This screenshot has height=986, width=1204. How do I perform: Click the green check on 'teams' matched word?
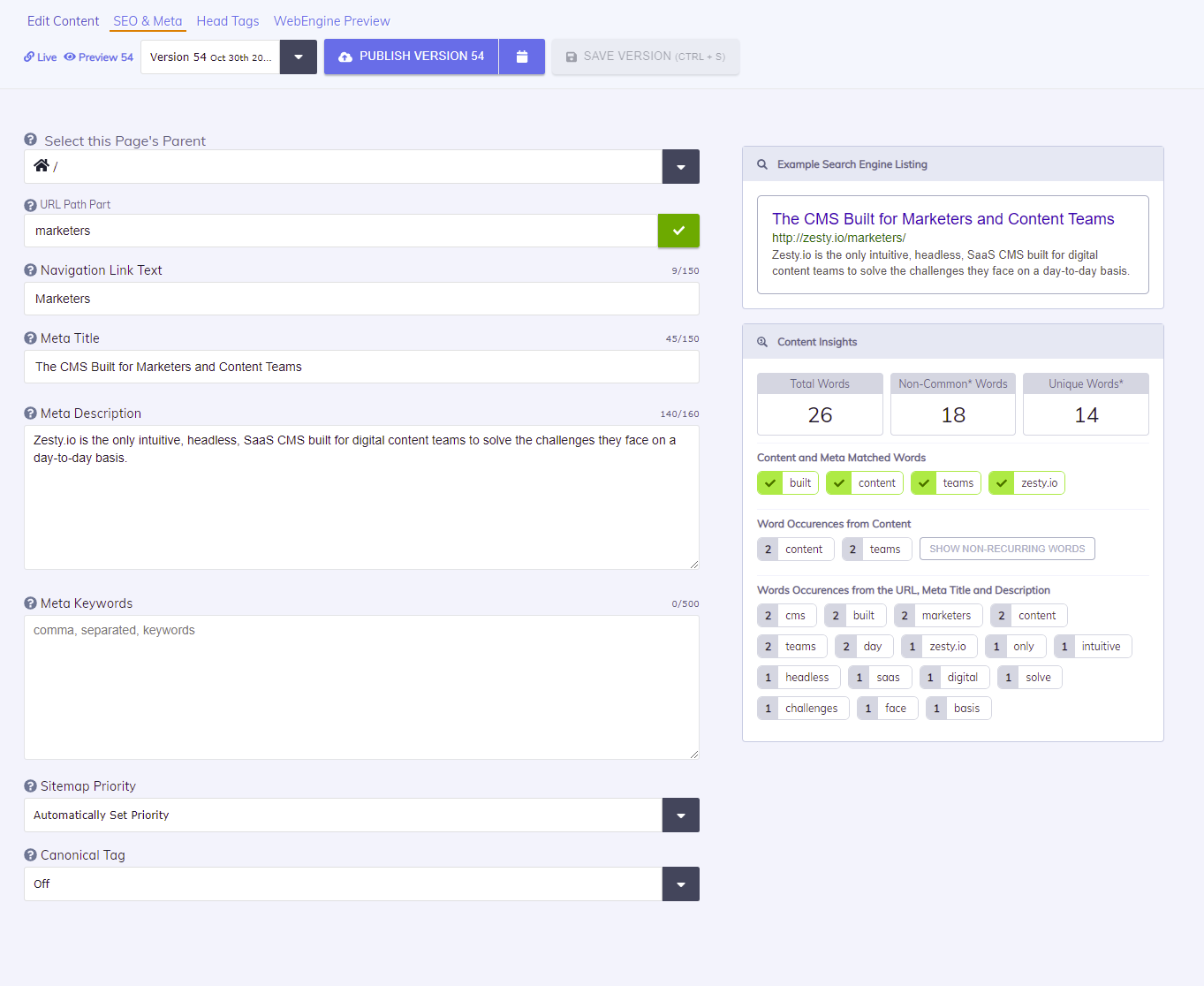924,483
